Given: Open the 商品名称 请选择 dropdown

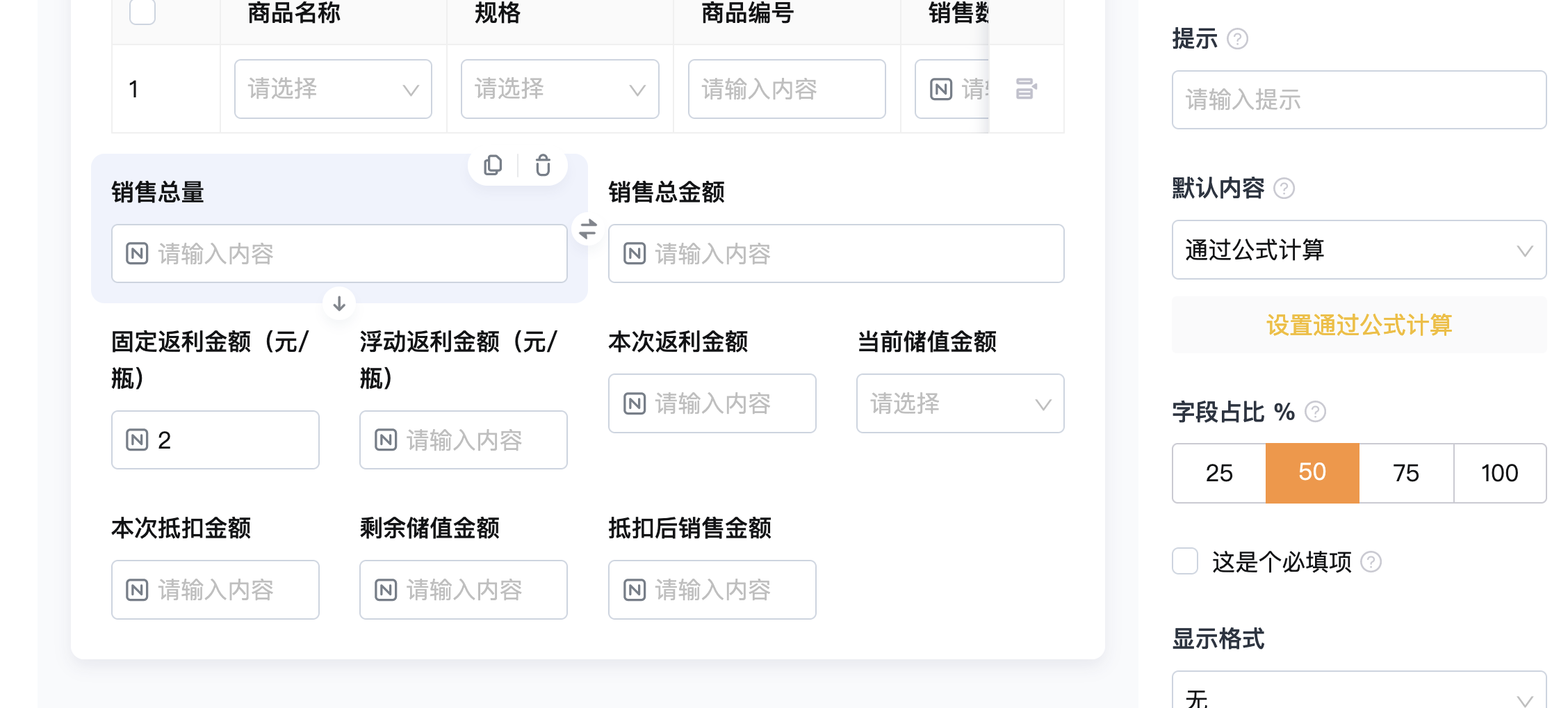Looking at the screenshot, I should [x=333, y=89].
